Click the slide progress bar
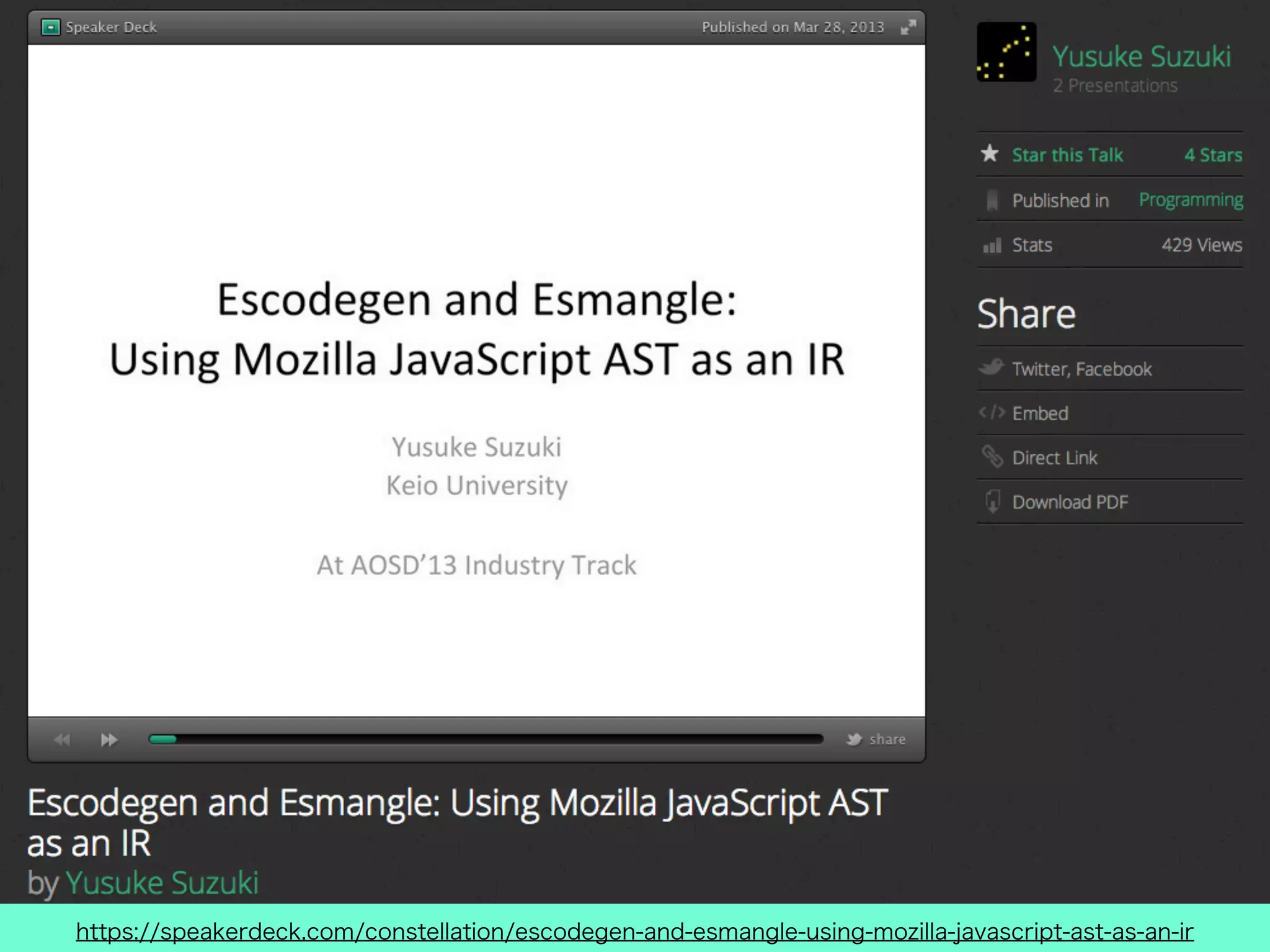 (486, 739)
